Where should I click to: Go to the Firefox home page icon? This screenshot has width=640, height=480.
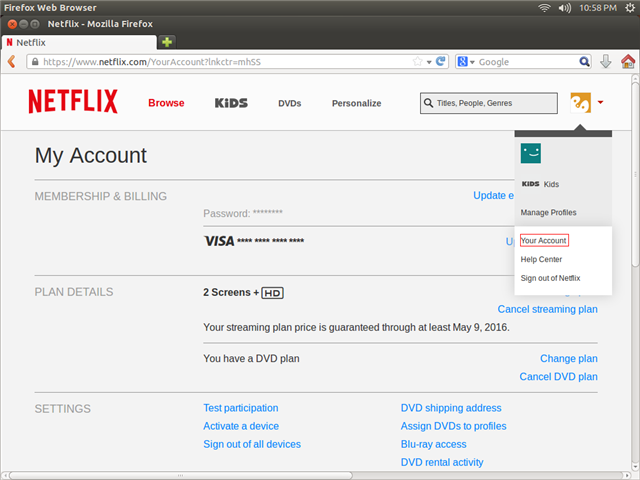click(x=628, y=62)
